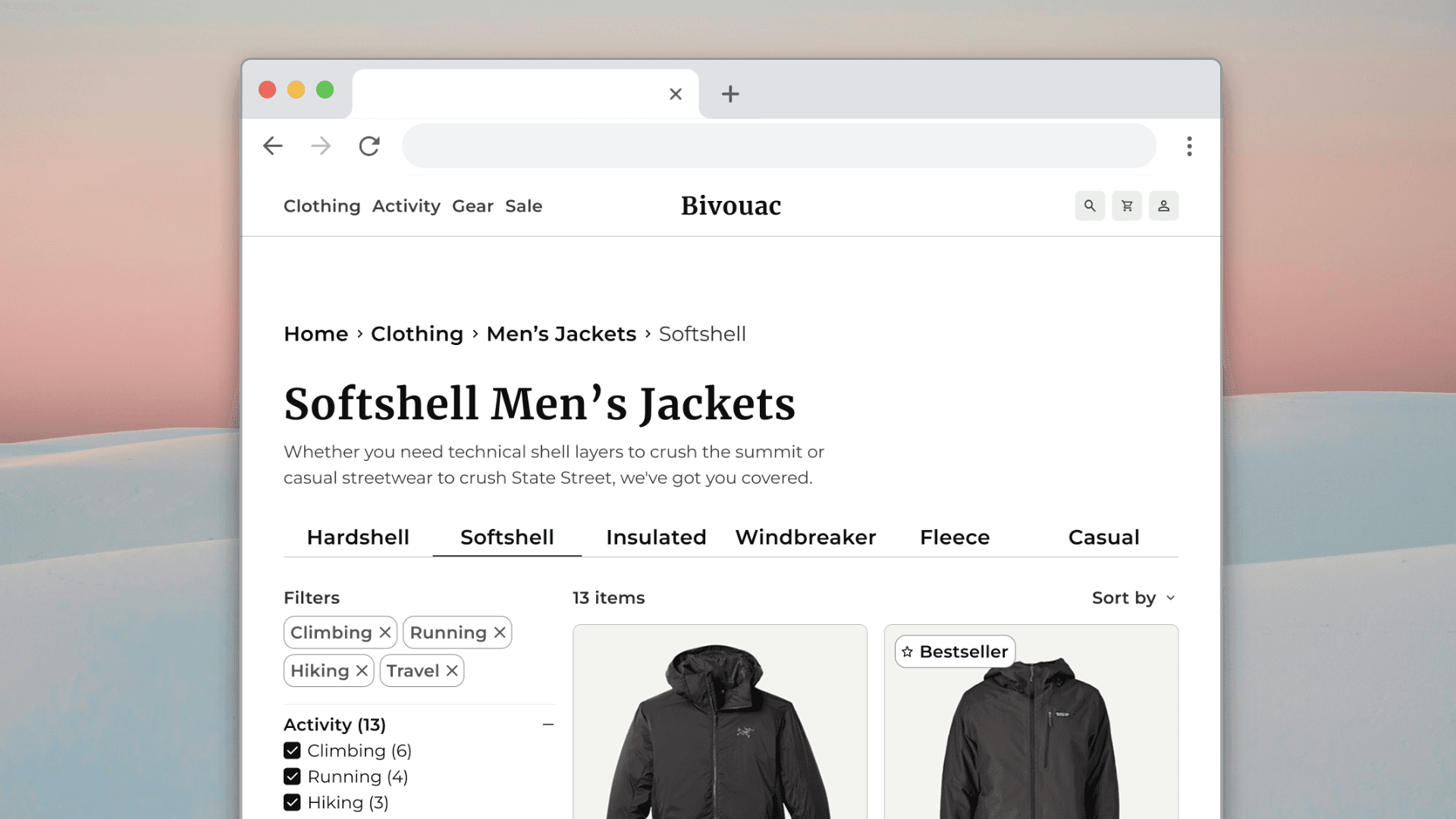Switch to the Hardshell tab

coord(358,537)
